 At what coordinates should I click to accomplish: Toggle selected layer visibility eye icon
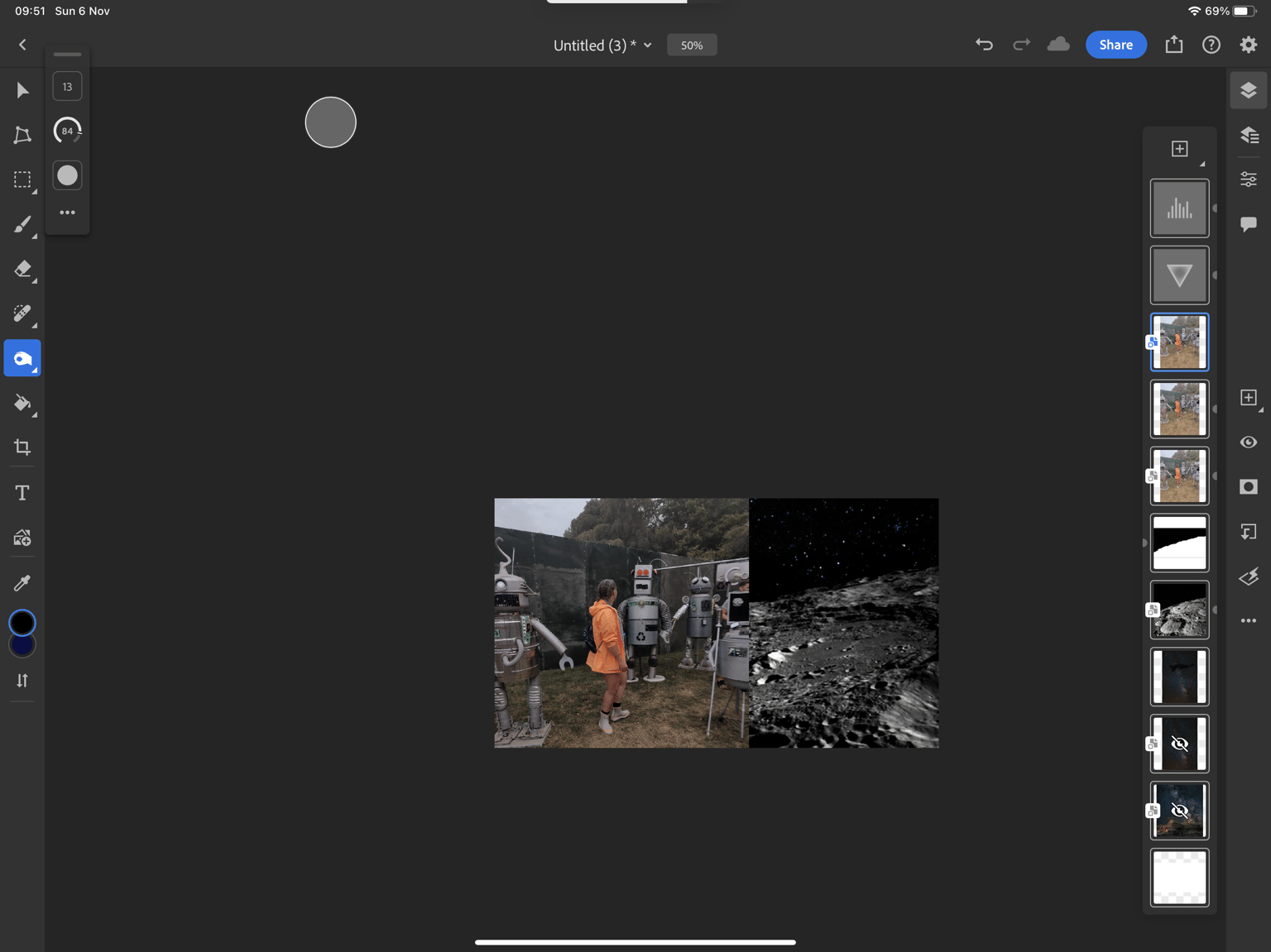coord(1249,443)
